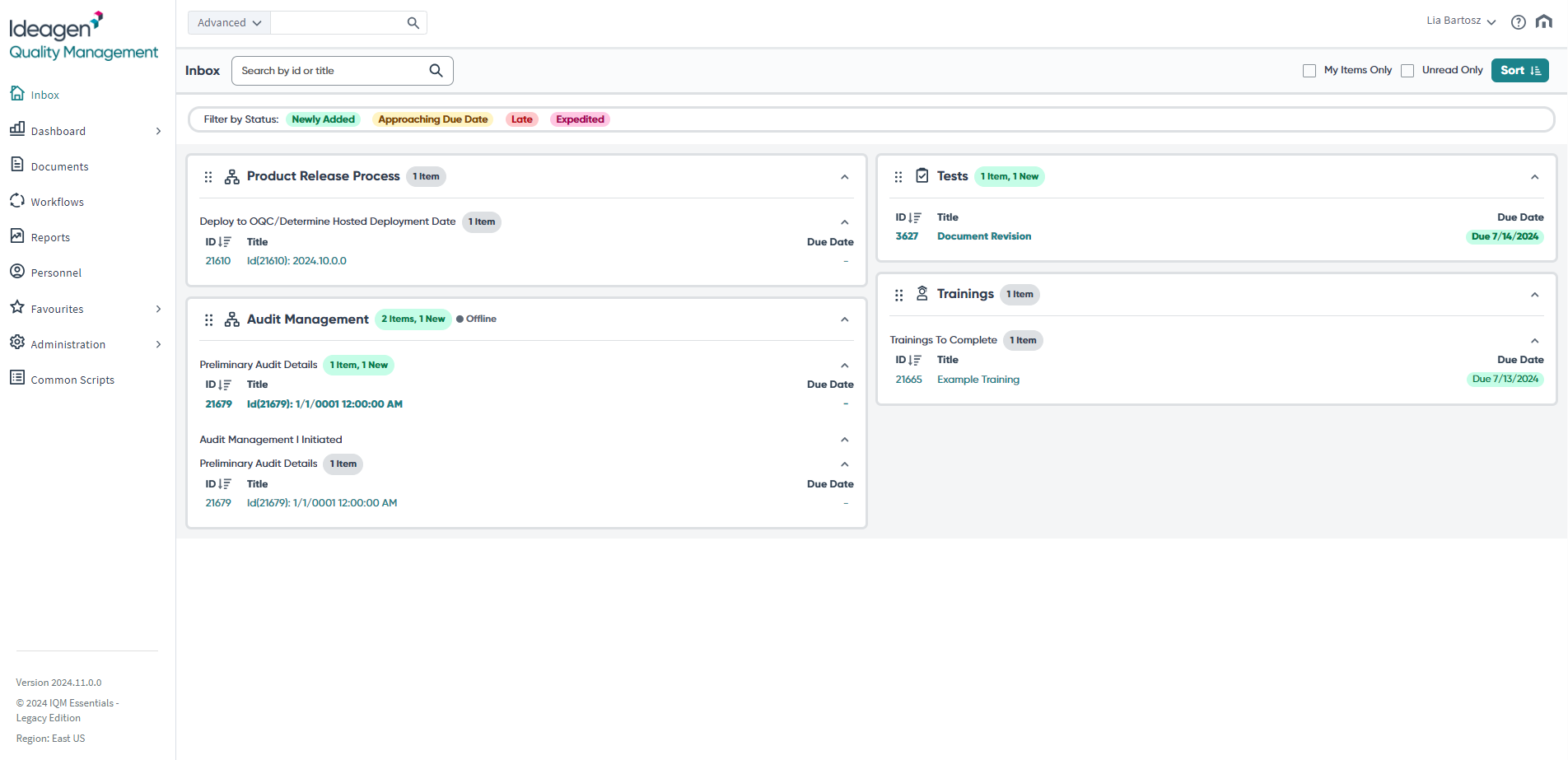Check the Unread Only option
The width and height of the screenshot is (1568, 760).
(1407, 71)
